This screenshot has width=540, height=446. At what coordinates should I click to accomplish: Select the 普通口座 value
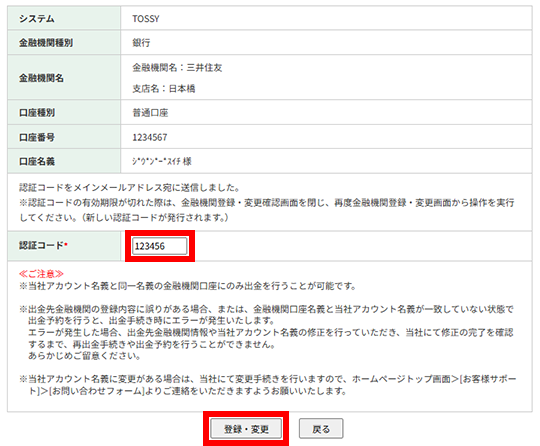click(150, 113)
